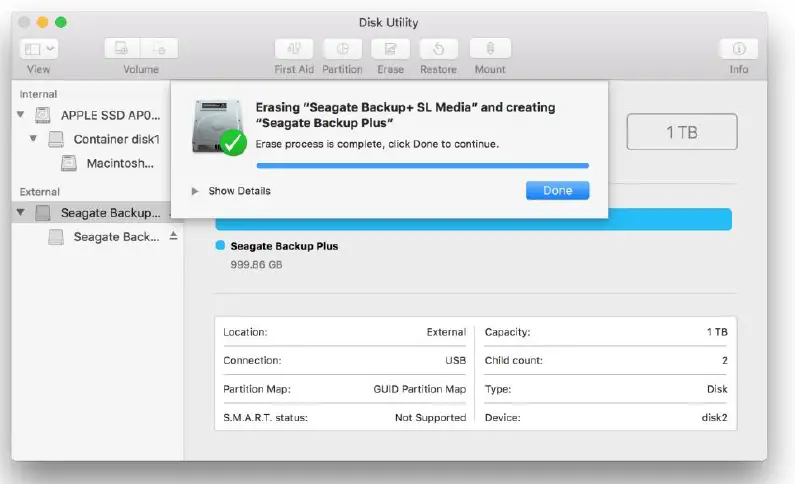
Task: Click the external Seagate Backup drive icon
Action: click(43, 213)
